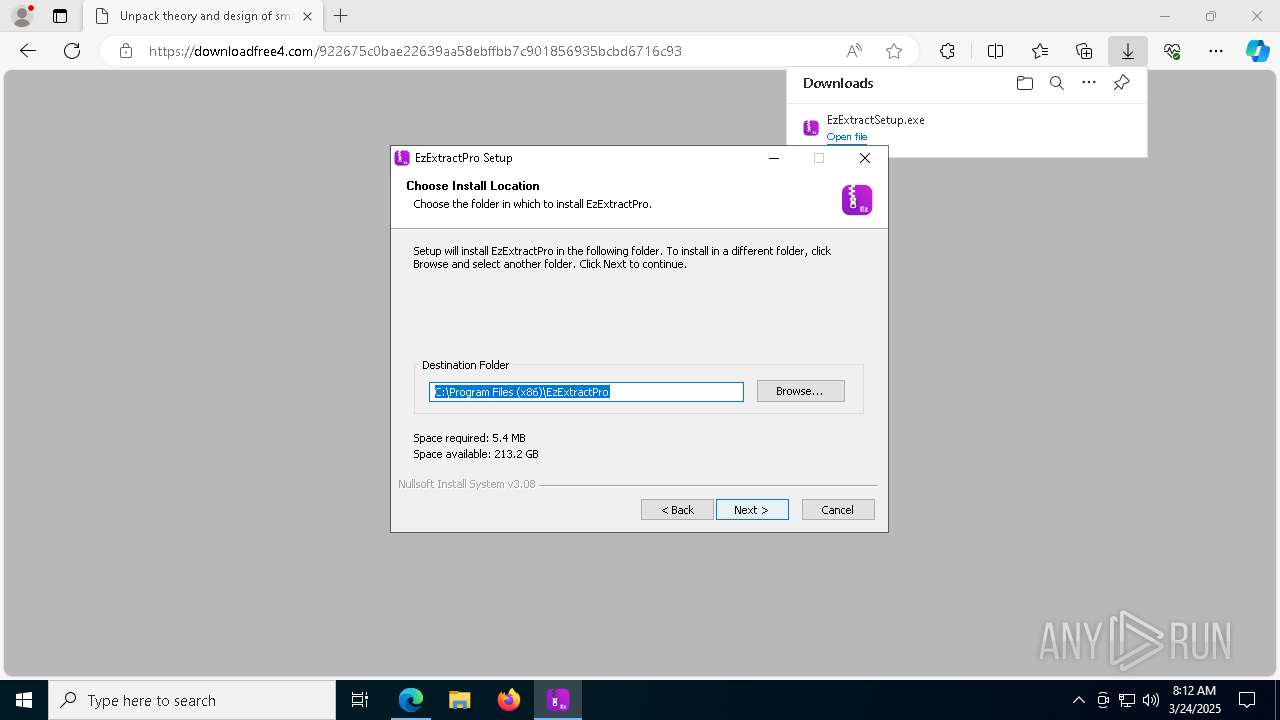
Task: Open File Explorer from the taskbar
Action: [x=459, y=700]
